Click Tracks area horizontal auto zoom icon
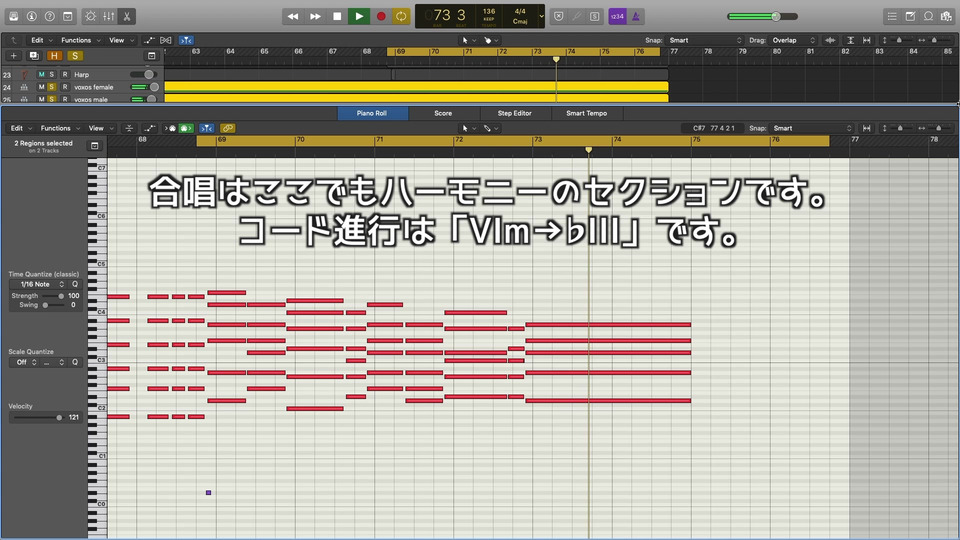This screenshot has height=540, width=960. (x=867, y=40)
